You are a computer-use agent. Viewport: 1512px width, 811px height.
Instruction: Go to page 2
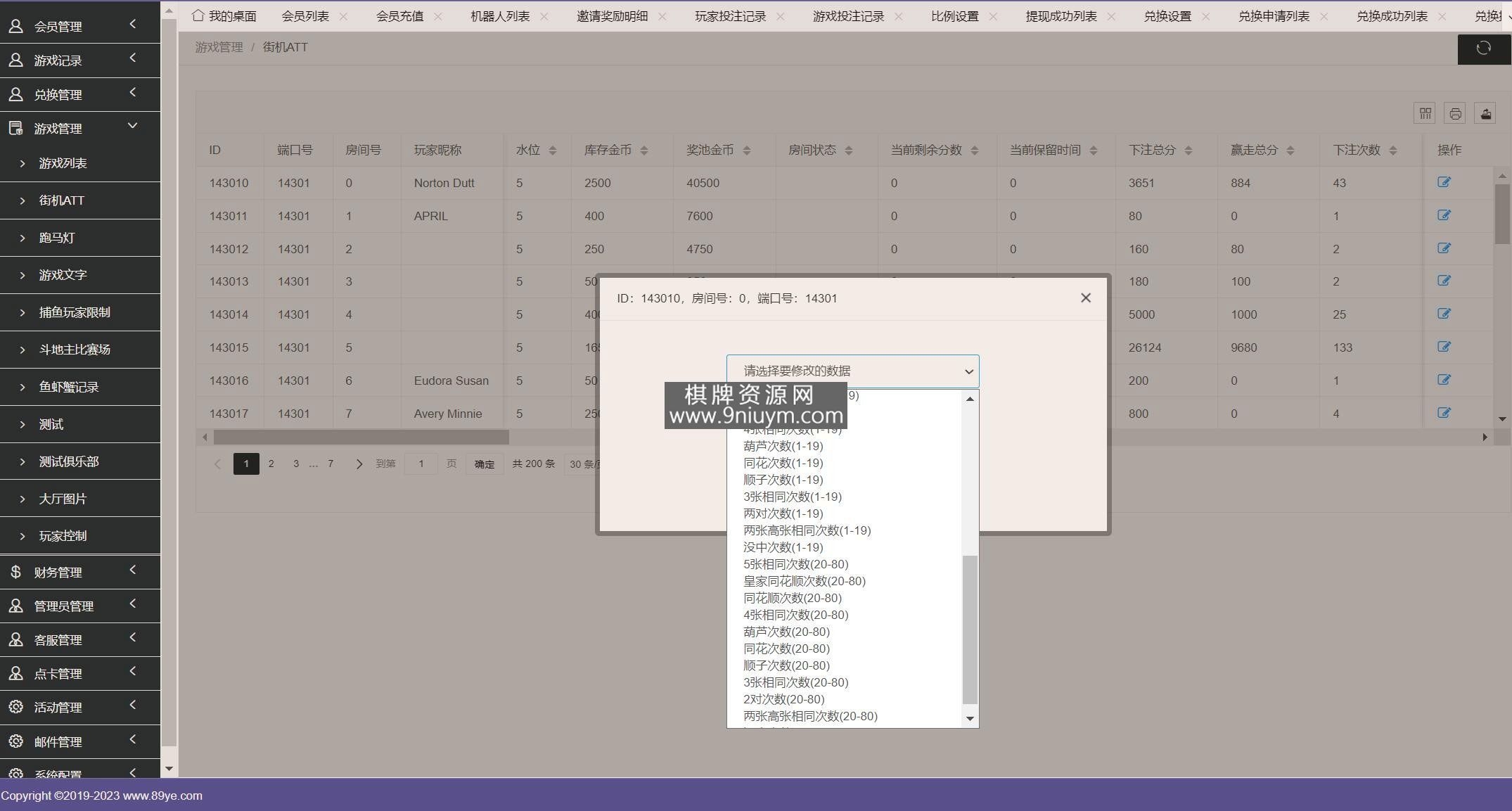(x=271, y=464)
